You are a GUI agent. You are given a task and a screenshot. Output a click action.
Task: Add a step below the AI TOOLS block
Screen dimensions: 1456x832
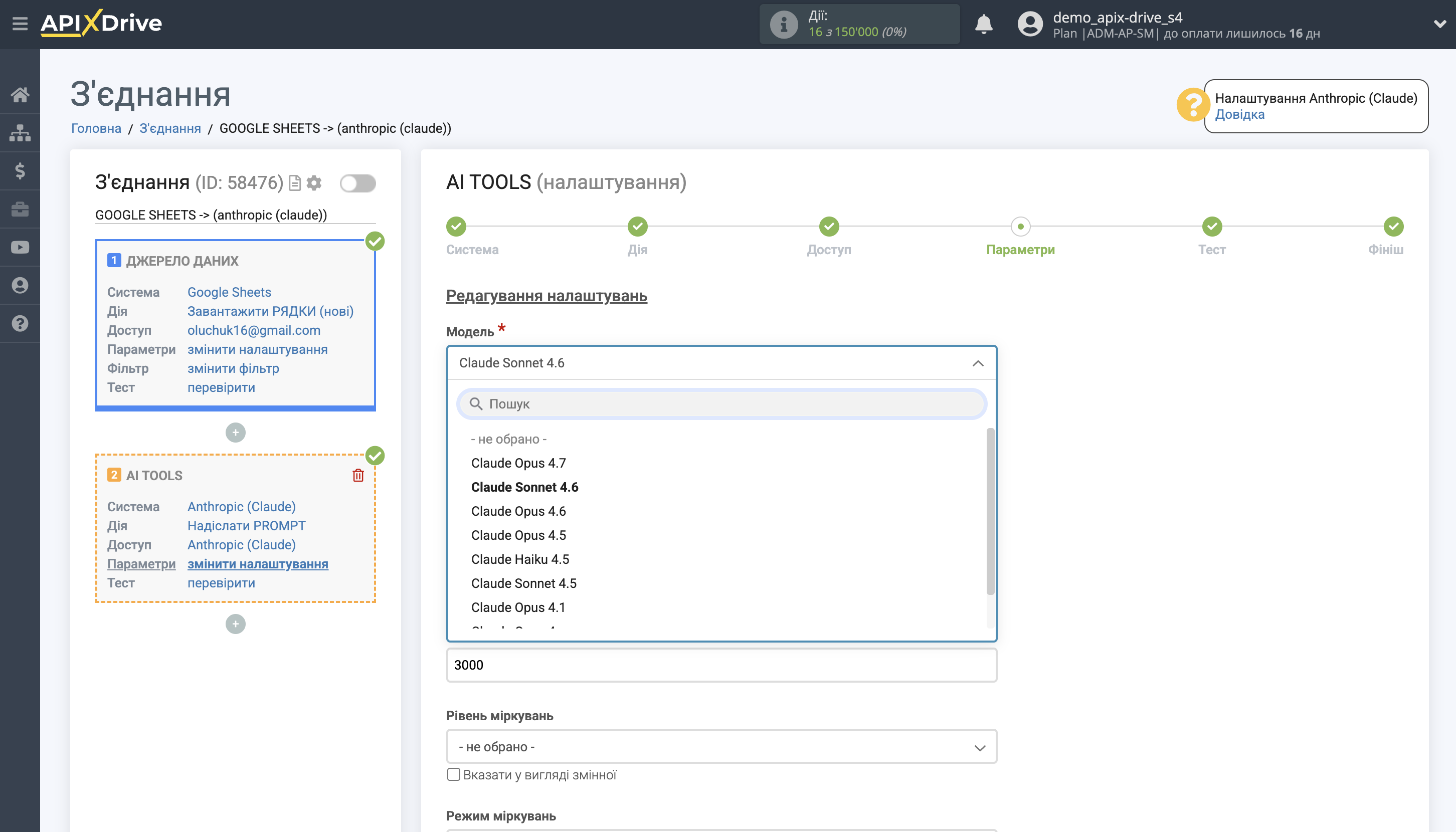[x=236, y=624]
